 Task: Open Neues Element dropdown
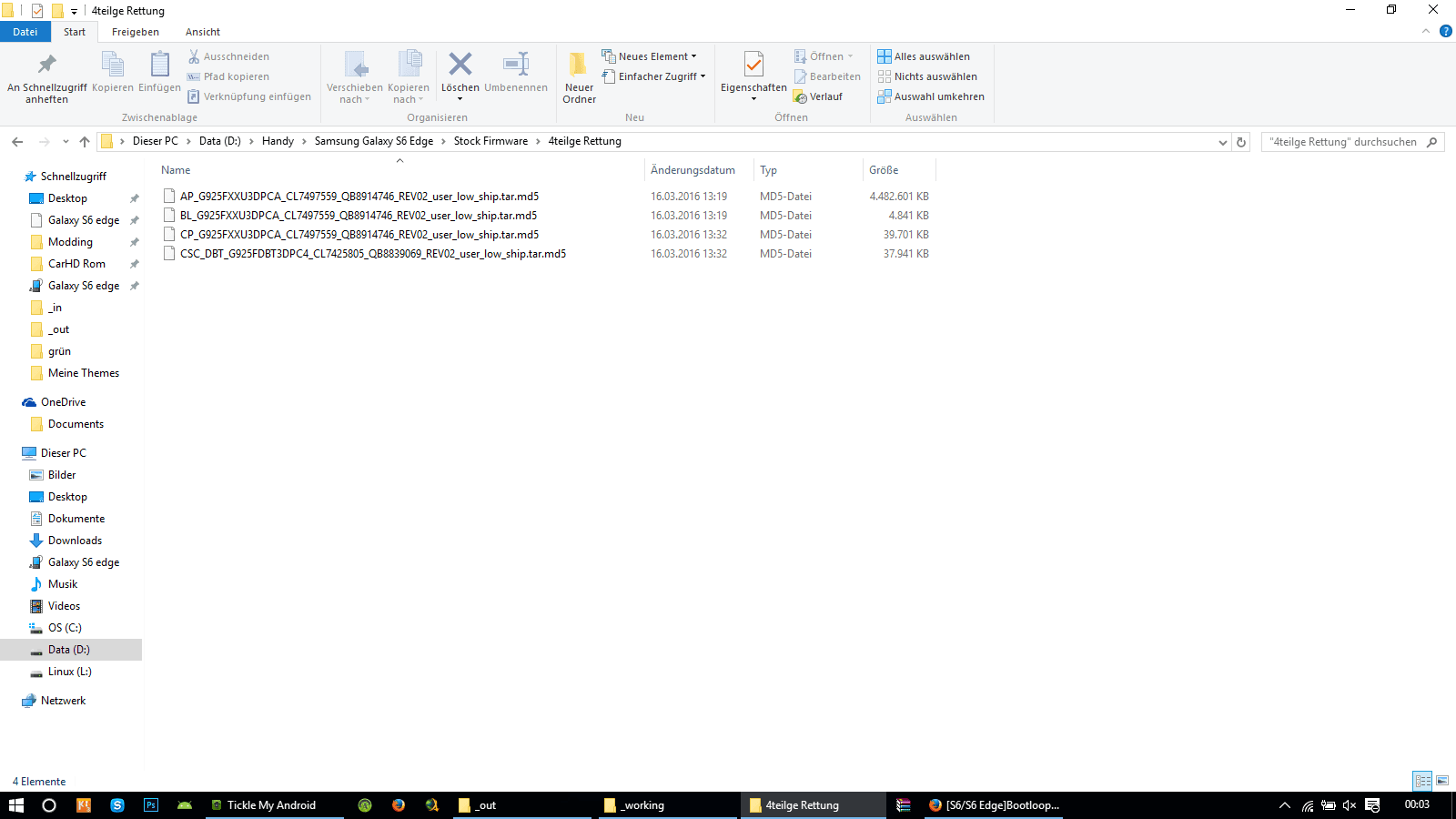tap(650, 56)
